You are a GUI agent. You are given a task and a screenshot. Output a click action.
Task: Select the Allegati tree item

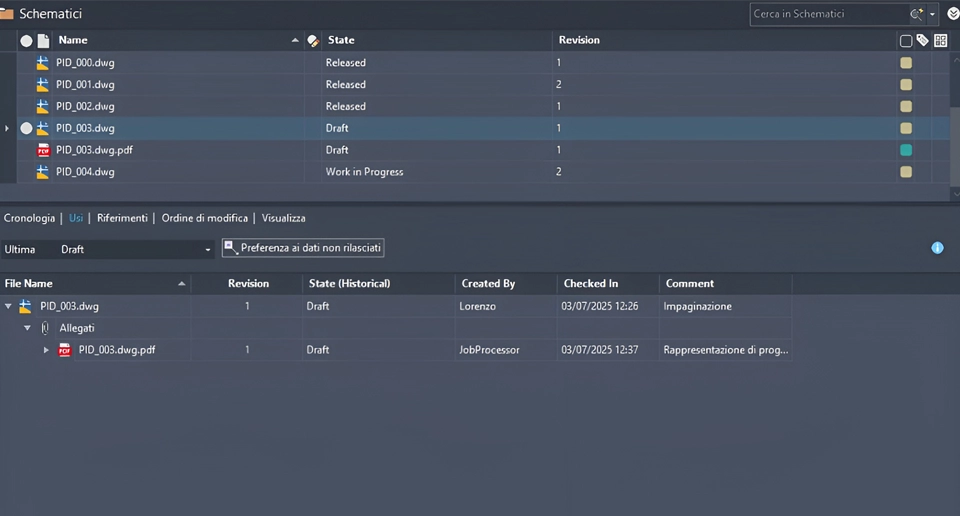[x=77, y=328]
